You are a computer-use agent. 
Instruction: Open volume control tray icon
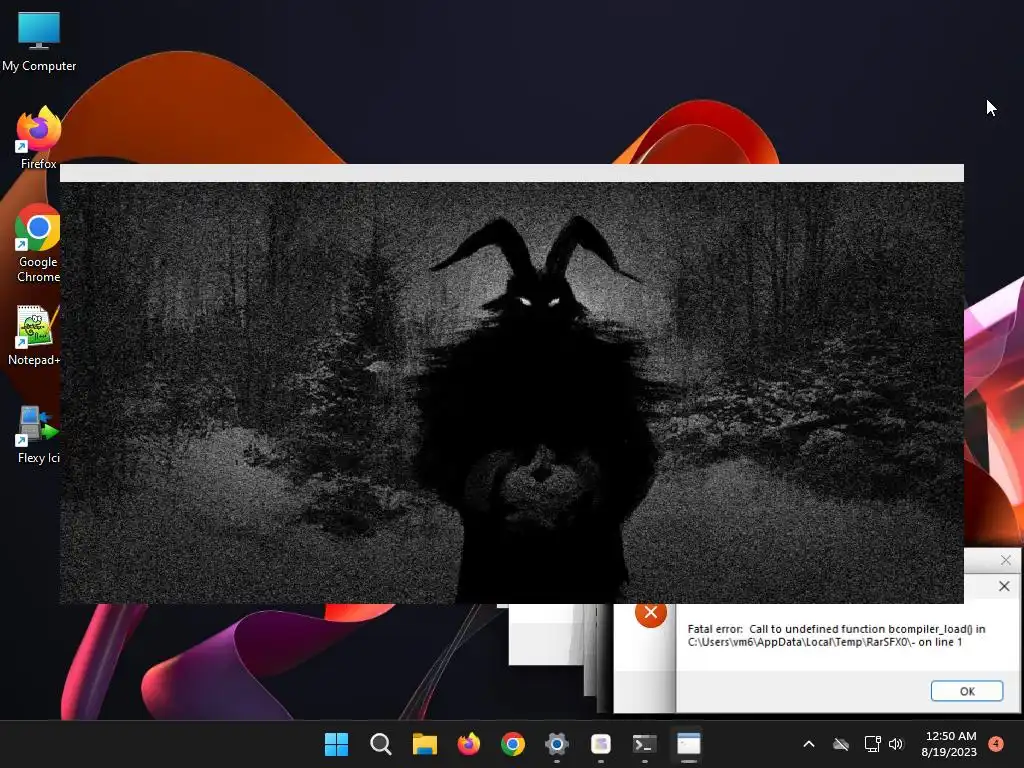(896, 744)
